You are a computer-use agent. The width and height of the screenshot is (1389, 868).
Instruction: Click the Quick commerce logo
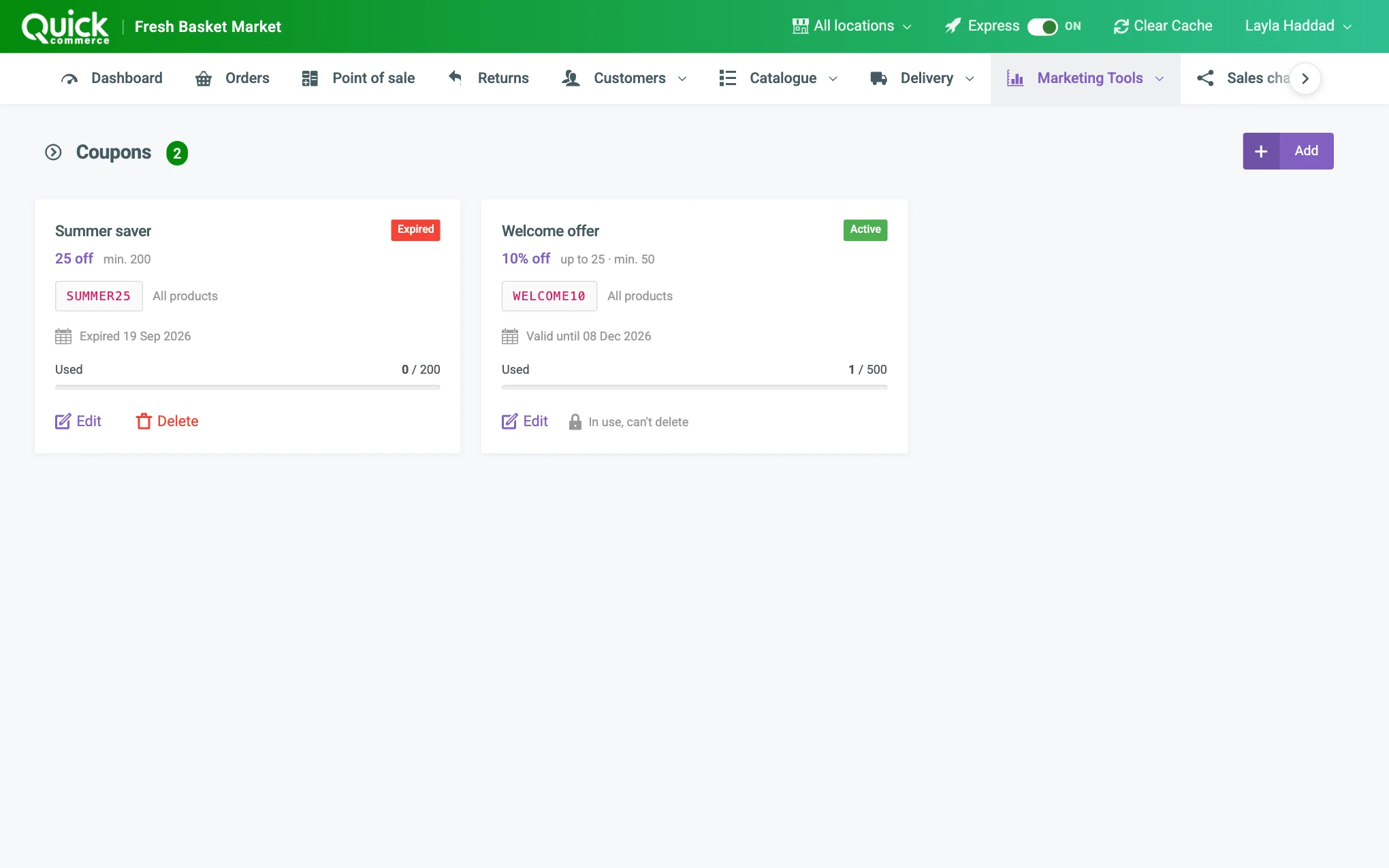pyautogui.click(x=65, y=27)
